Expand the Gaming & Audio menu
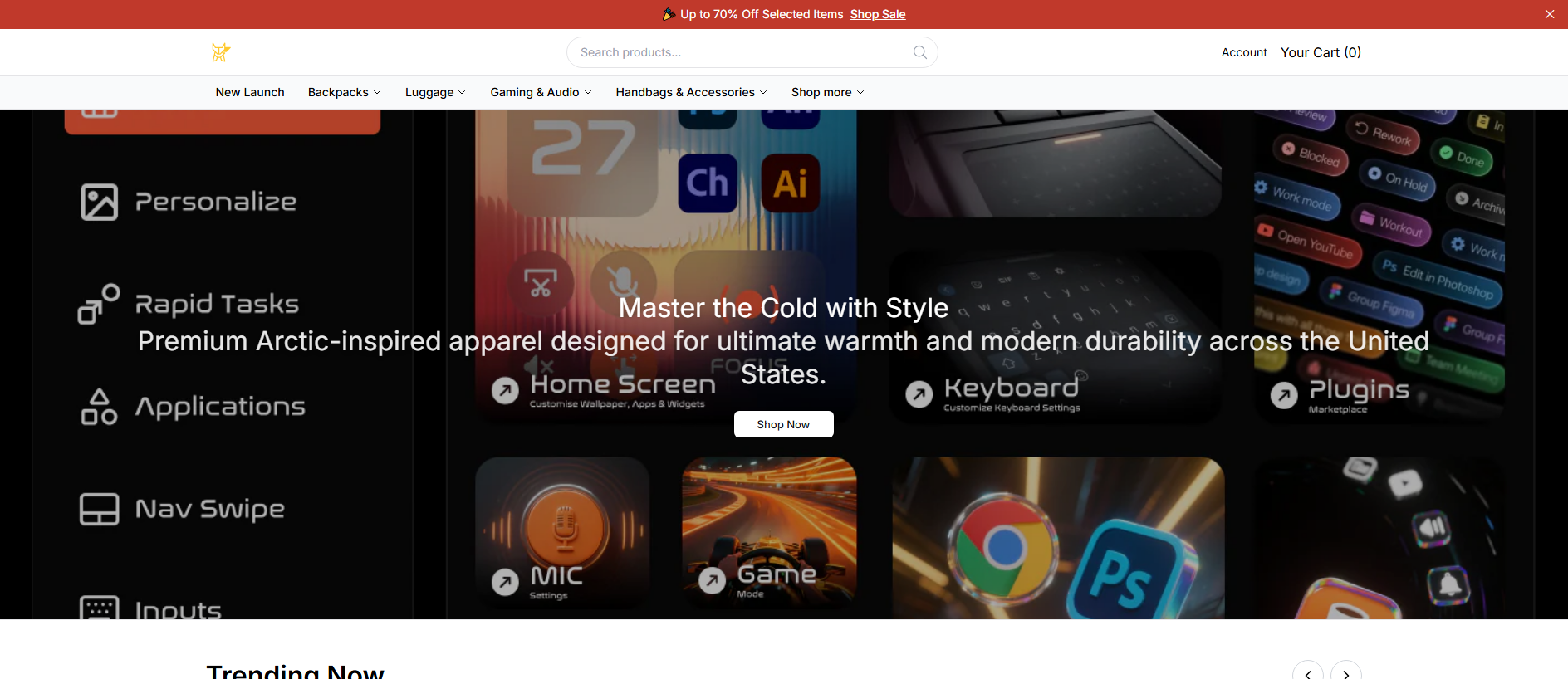The height and width of the screenshot is (679, 1568). 541,92
